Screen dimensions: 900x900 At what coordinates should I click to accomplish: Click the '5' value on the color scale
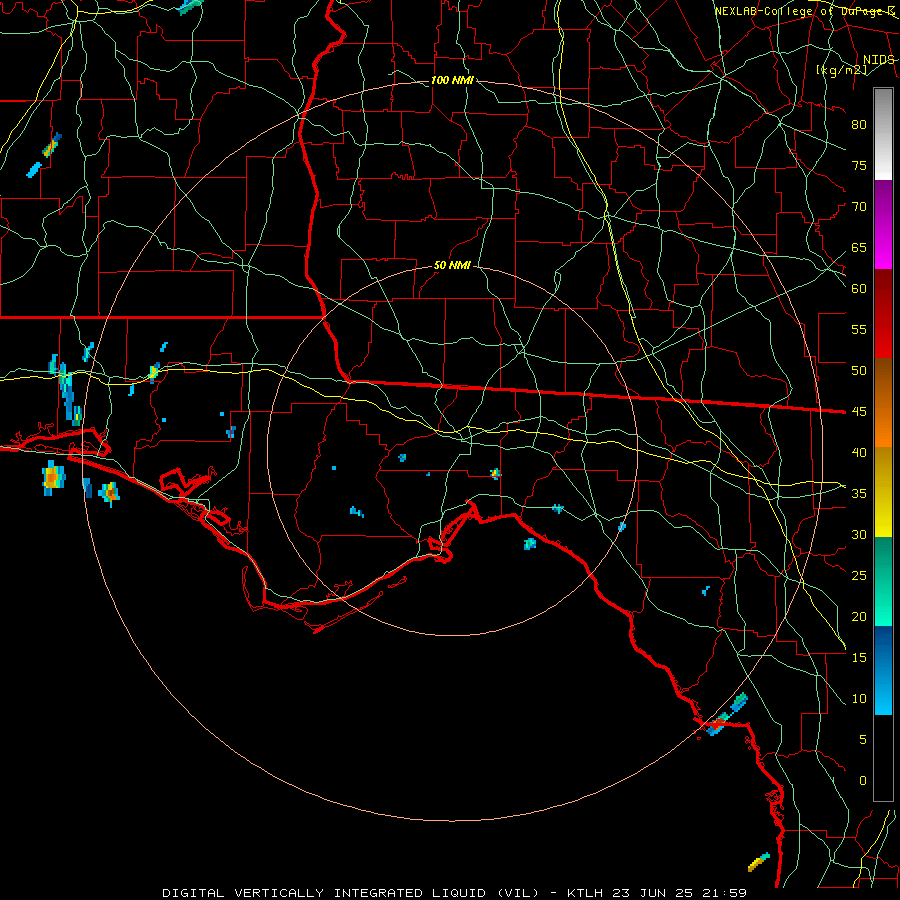[863, 740]
